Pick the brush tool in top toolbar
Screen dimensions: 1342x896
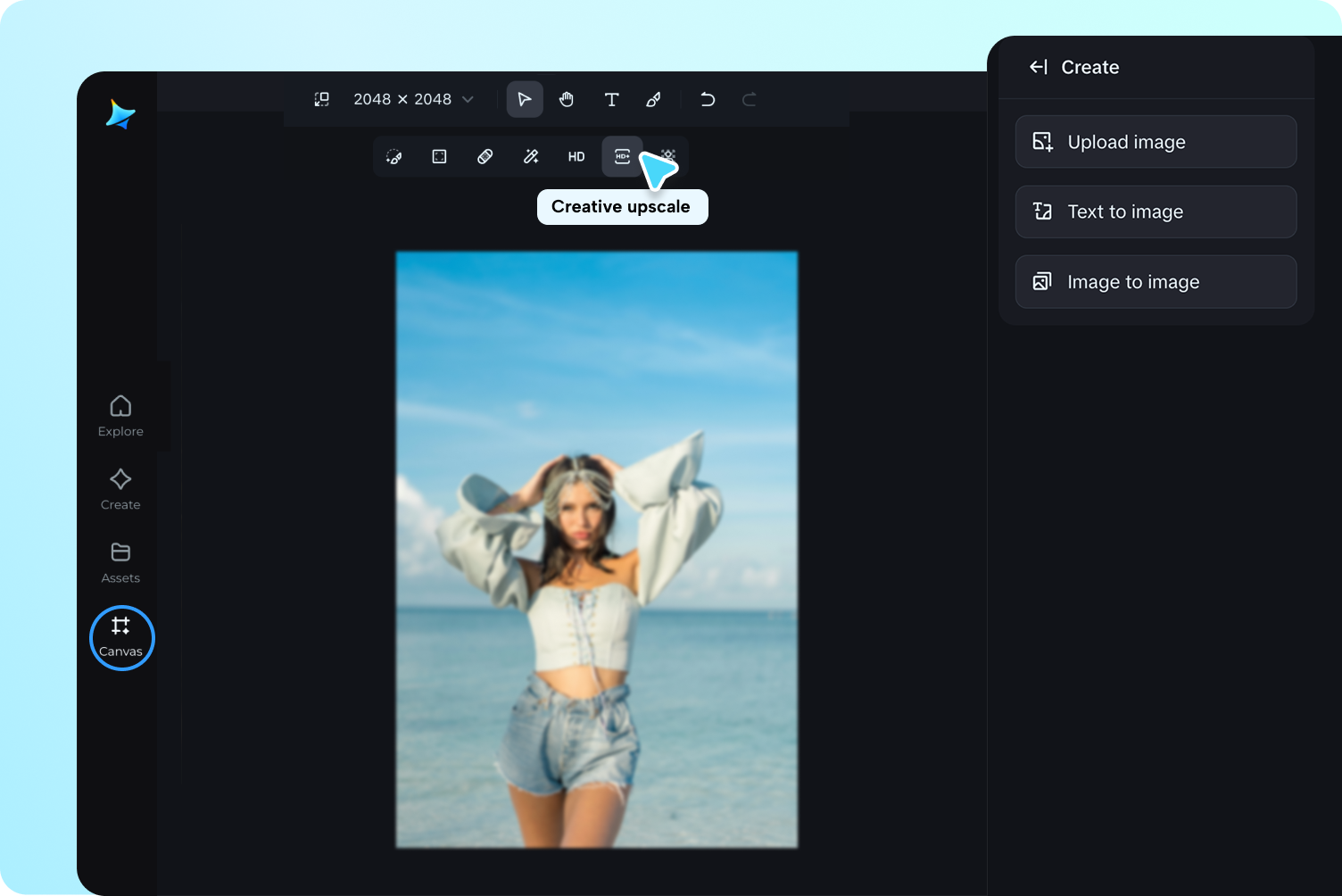(654, 99)
